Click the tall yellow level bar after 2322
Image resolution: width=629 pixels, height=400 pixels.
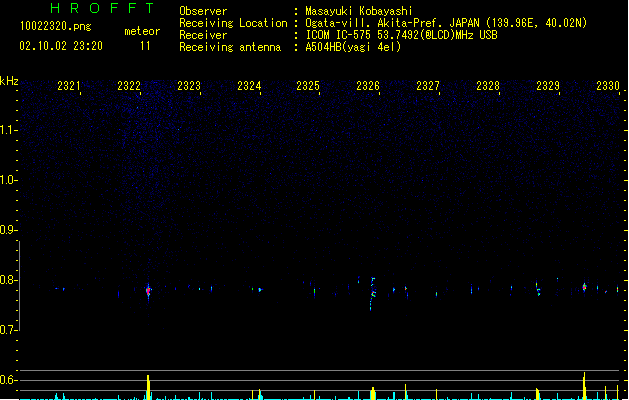148,387
